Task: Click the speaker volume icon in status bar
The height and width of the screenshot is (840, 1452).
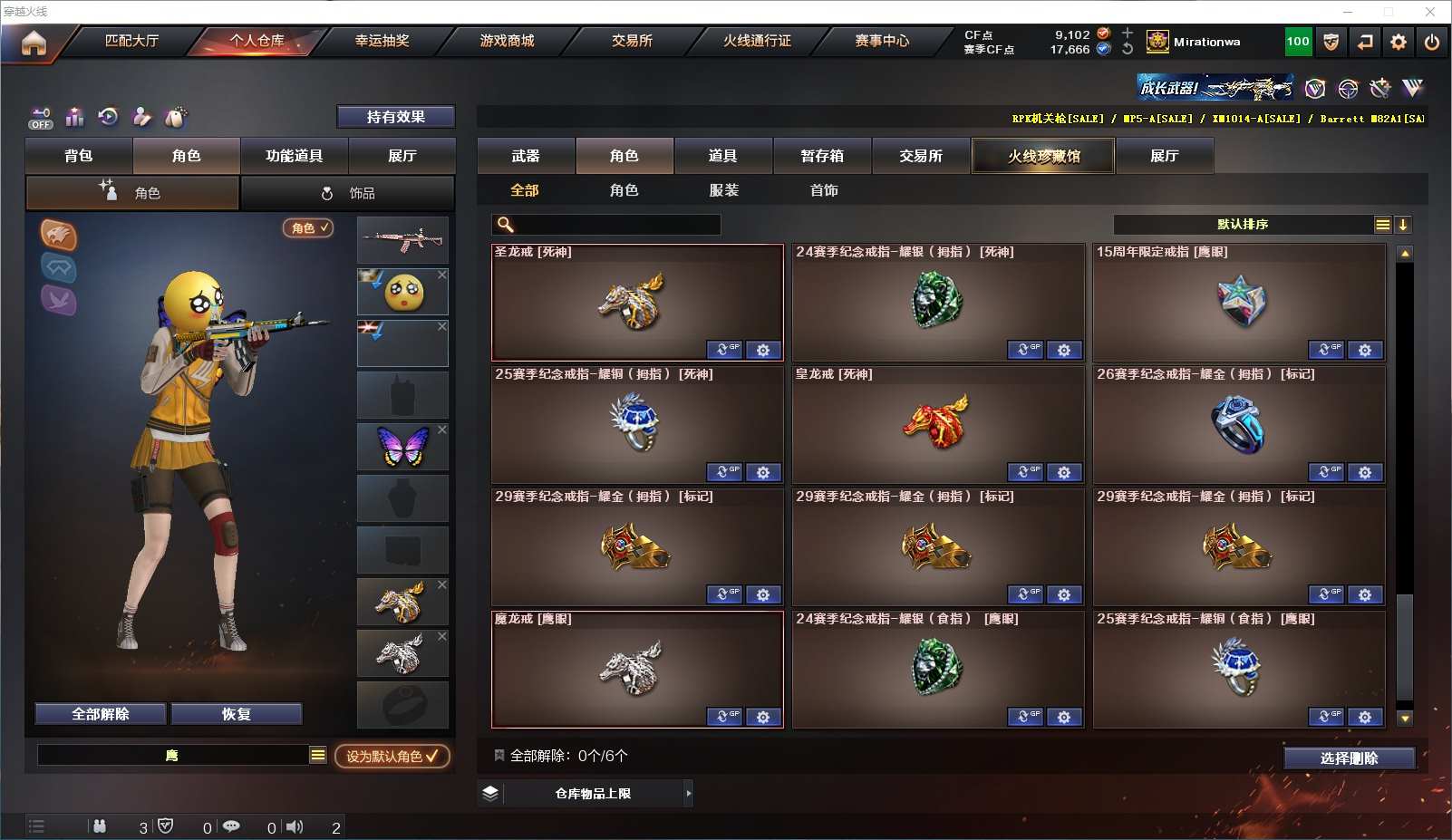Action: (295, 826)
